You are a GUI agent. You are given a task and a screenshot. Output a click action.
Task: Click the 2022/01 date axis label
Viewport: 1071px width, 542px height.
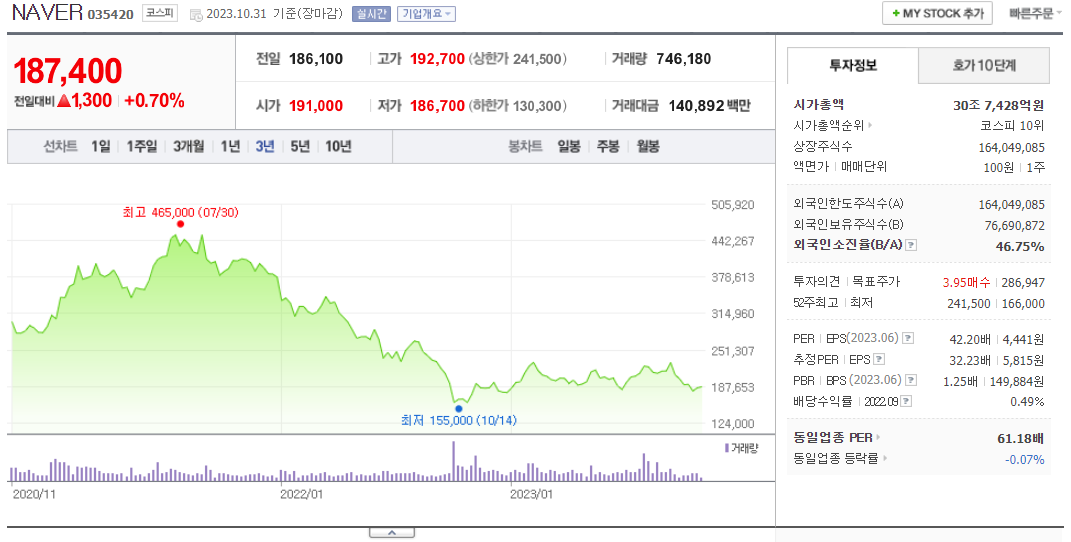coord(301,494)
